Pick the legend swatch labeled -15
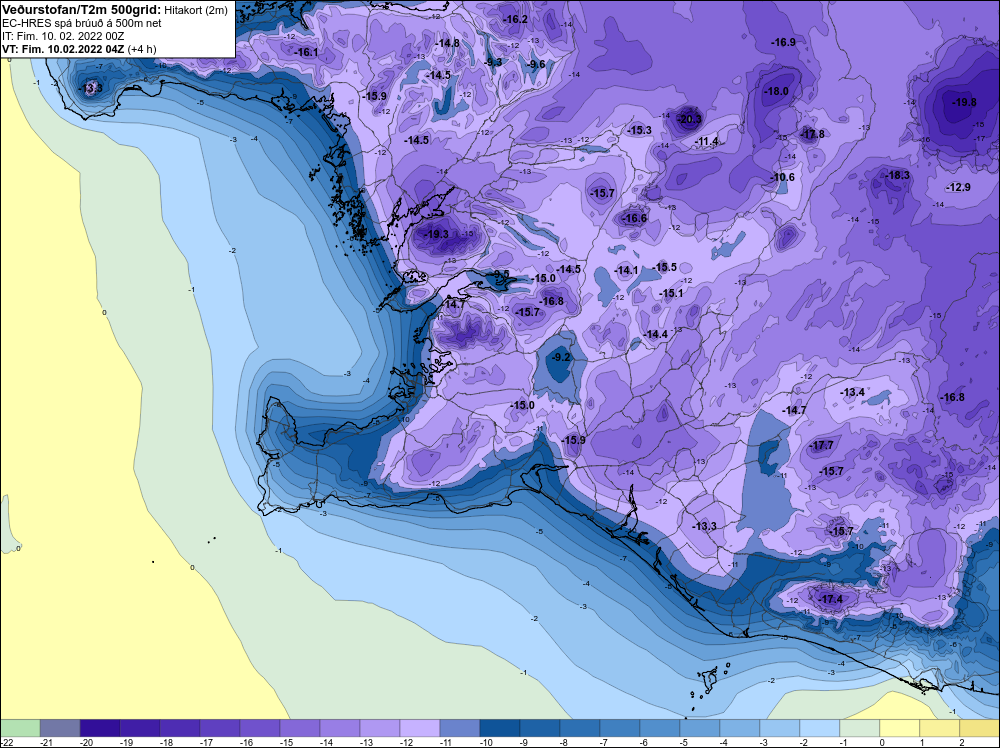 pos(300,728)
